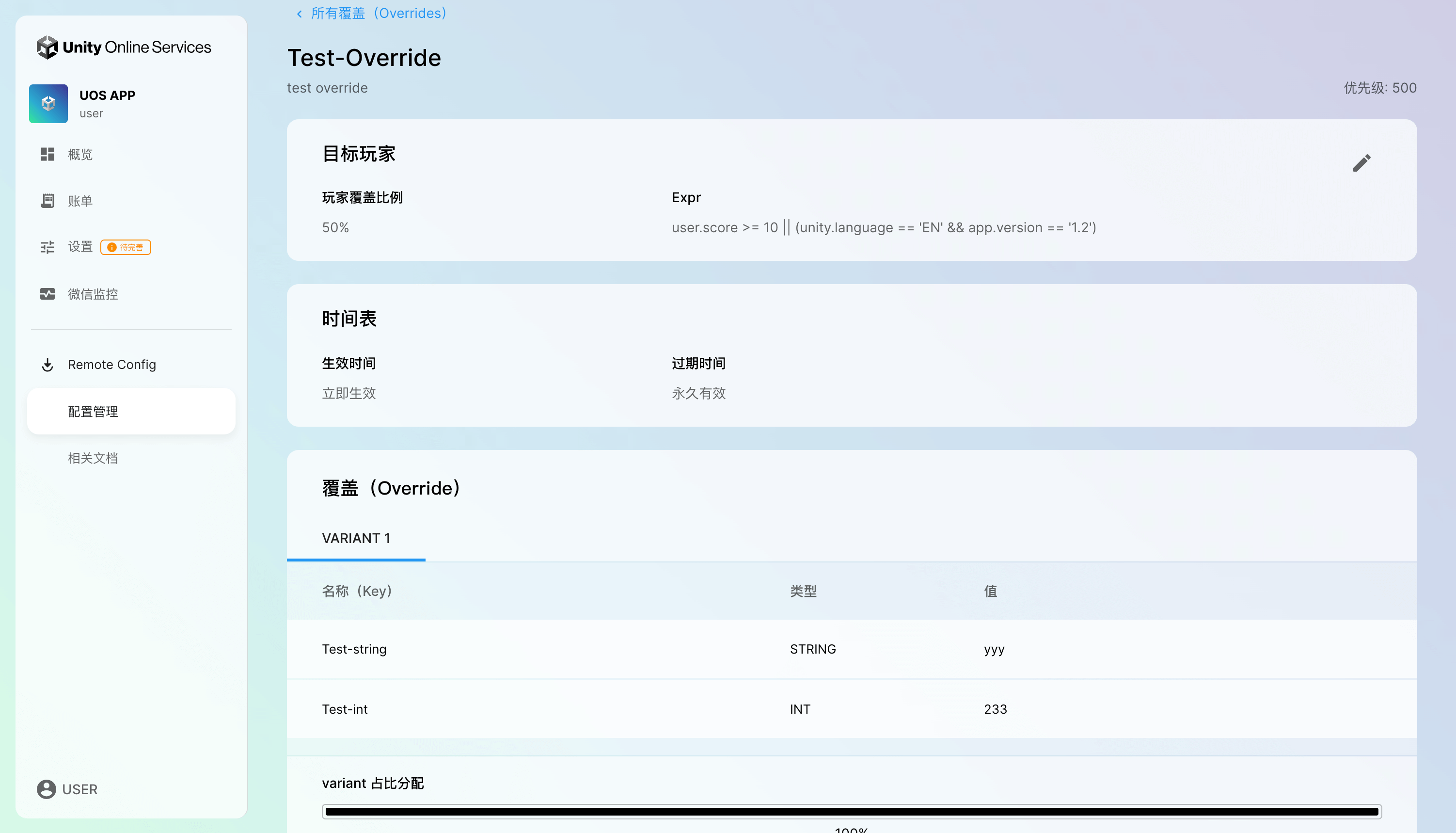Click the orange 待完善 badge

click(x=126, y=247)
